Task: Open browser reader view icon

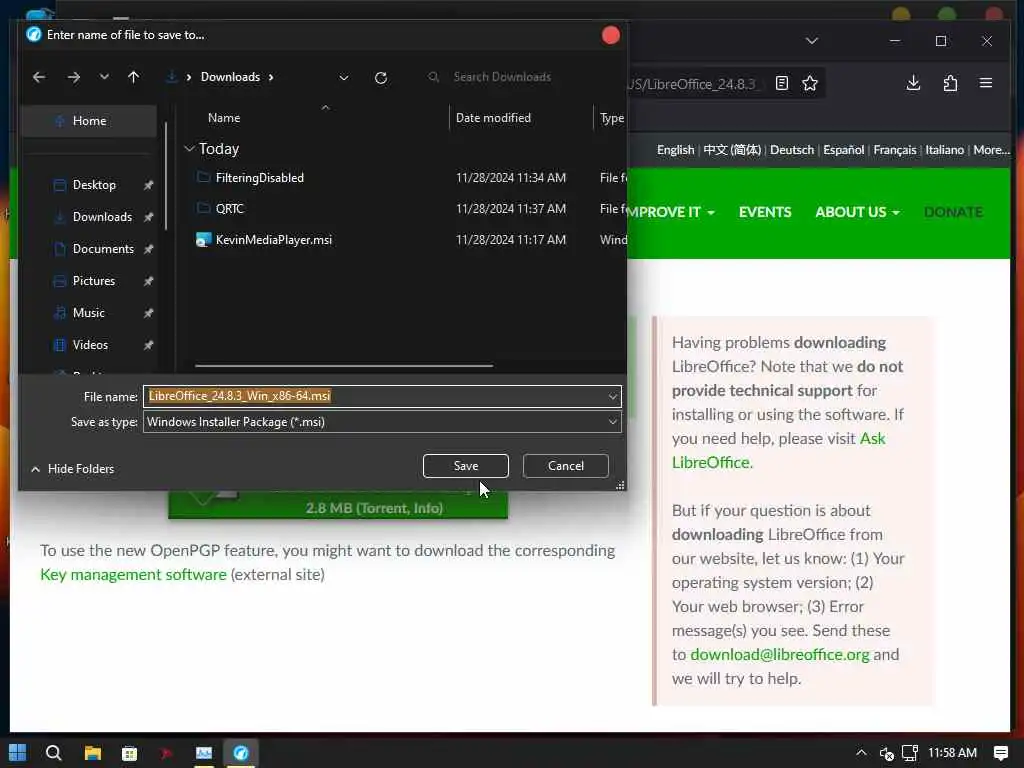Action: click(782, 83)
